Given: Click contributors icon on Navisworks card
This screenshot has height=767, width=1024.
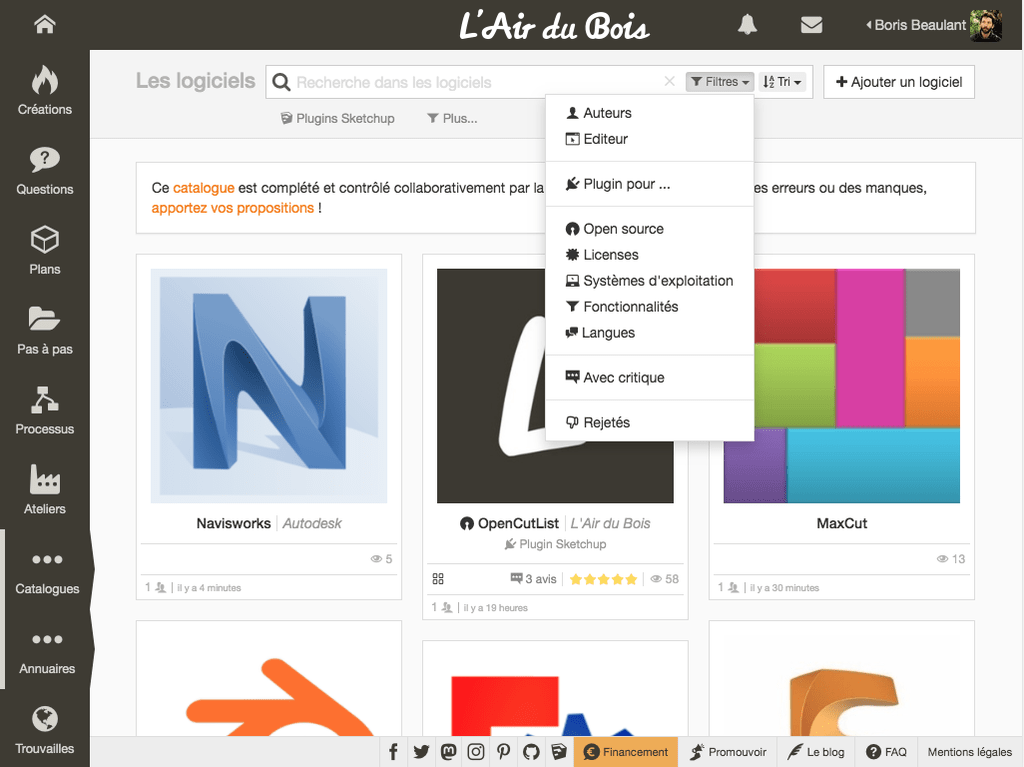Looking at the screenshot, I should click(160, 587).
